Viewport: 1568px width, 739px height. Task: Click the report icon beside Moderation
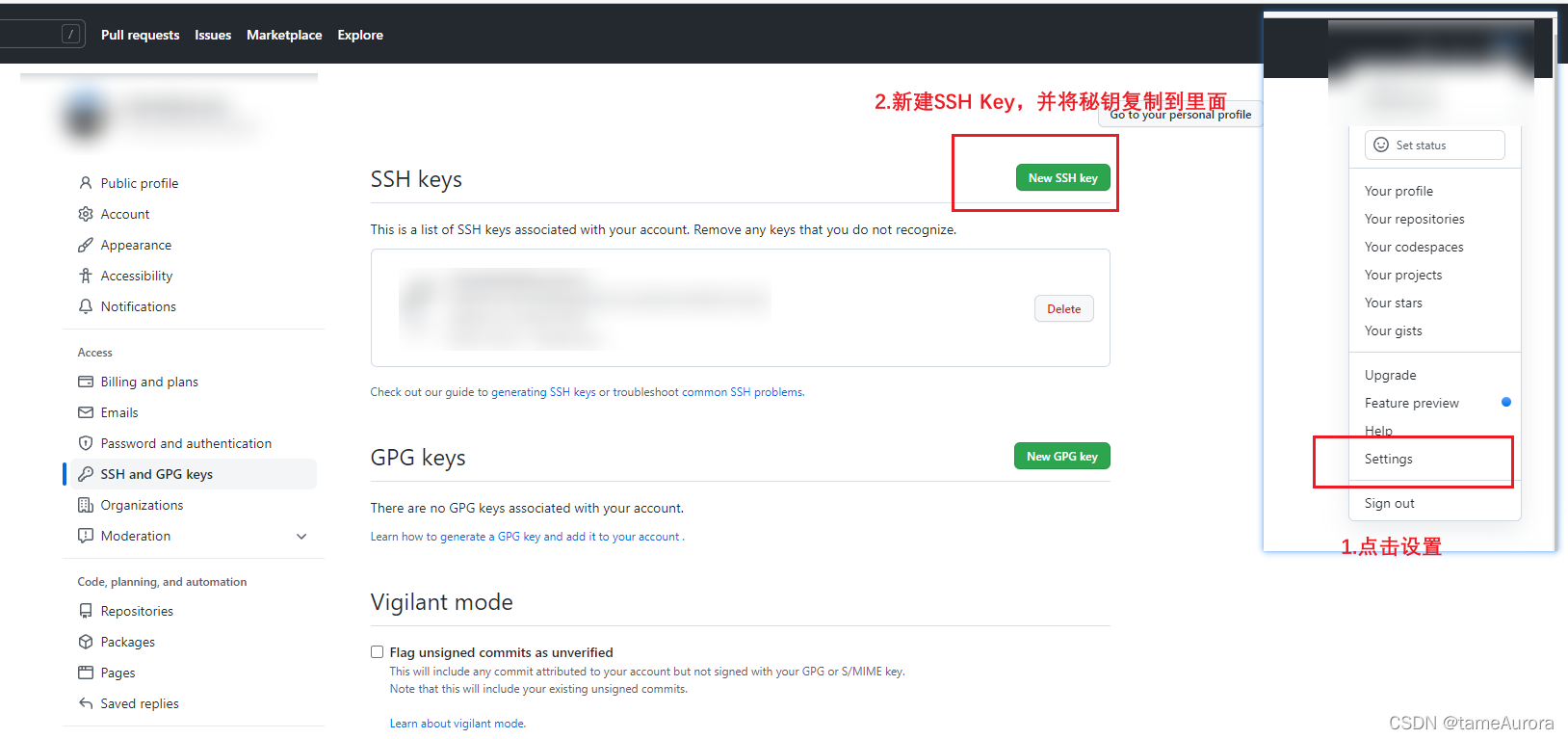pos(86,536)
